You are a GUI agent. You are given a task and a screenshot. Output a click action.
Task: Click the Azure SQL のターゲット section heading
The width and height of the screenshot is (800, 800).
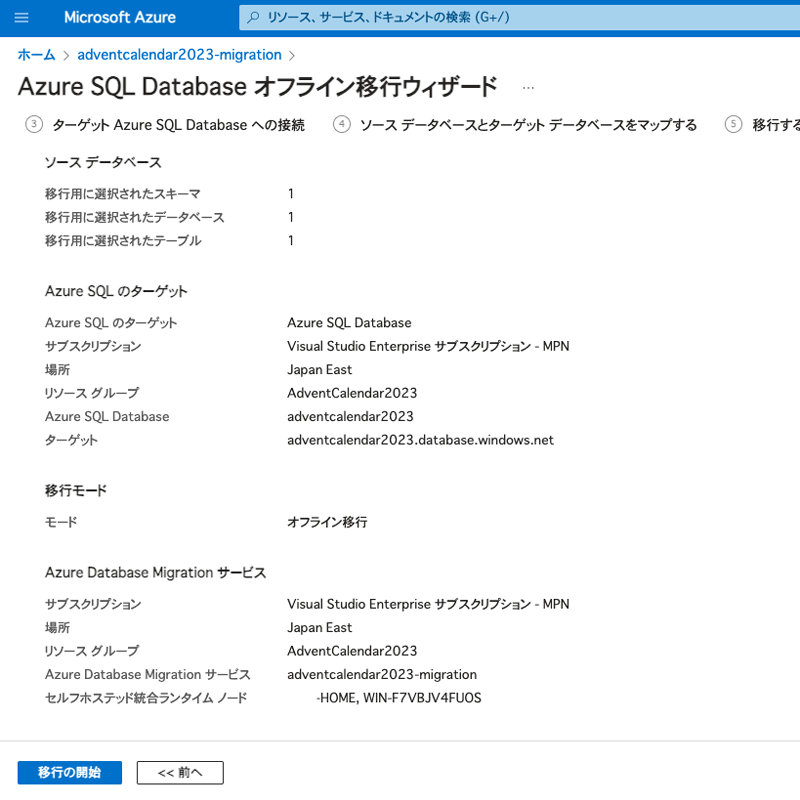(116, 291)
